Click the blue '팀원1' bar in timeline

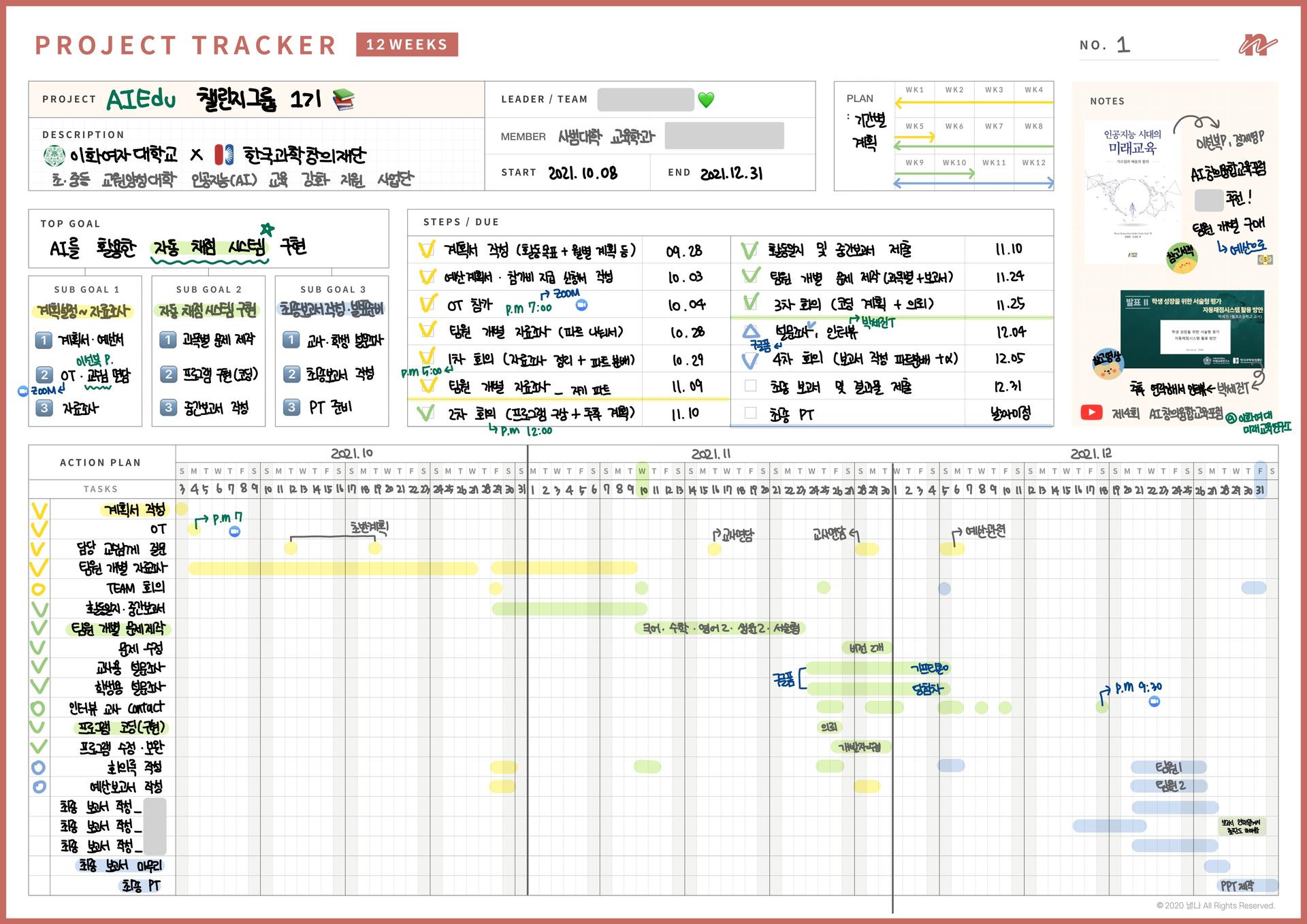pyautogui.click(x=1168, y=767)
